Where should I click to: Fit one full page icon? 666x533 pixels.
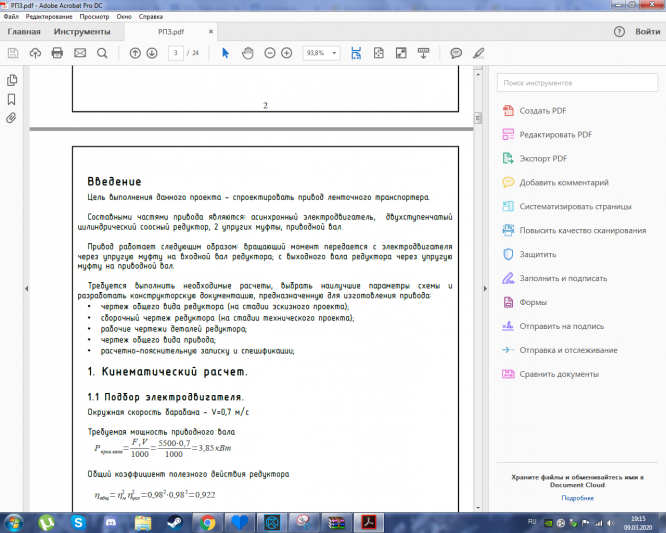coord(378,53)
